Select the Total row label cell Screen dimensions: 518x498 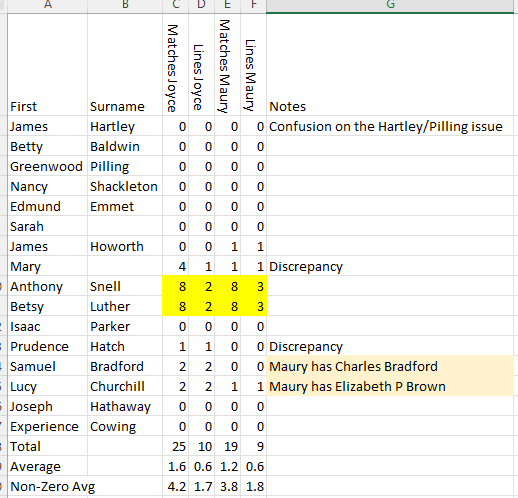click(48, 446)
